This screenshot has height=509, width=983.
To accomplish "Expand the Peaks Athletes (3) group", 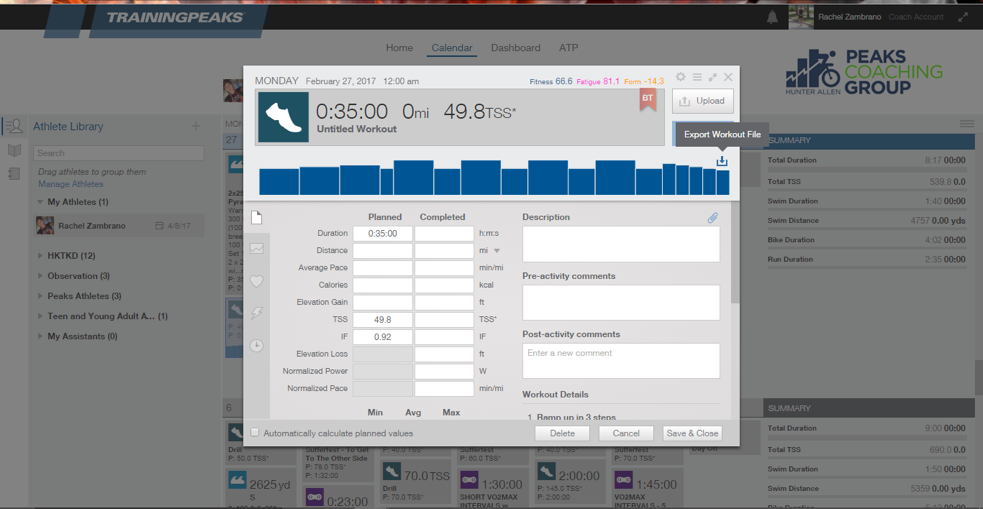I will pos(40,296).
